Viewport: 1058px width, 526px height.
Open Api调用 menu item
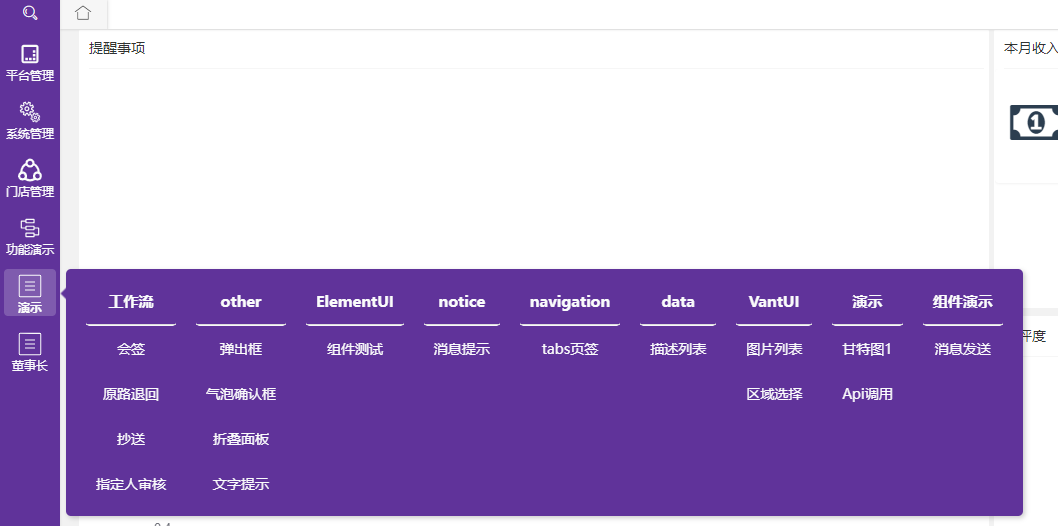[x=867, y=394]
